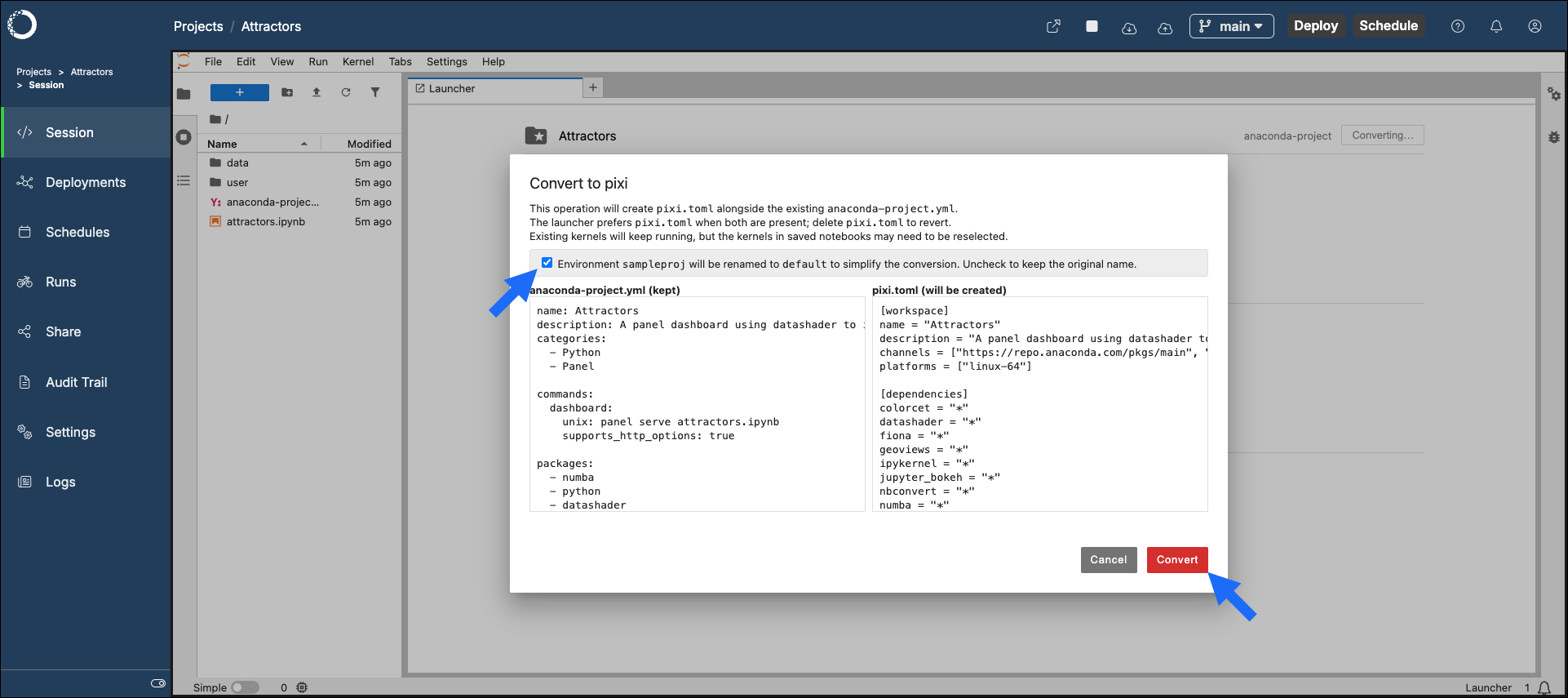Click the Jupyter logo icon in the menu bar
The height and width of the screenshot is (698, 1568).
184,61
